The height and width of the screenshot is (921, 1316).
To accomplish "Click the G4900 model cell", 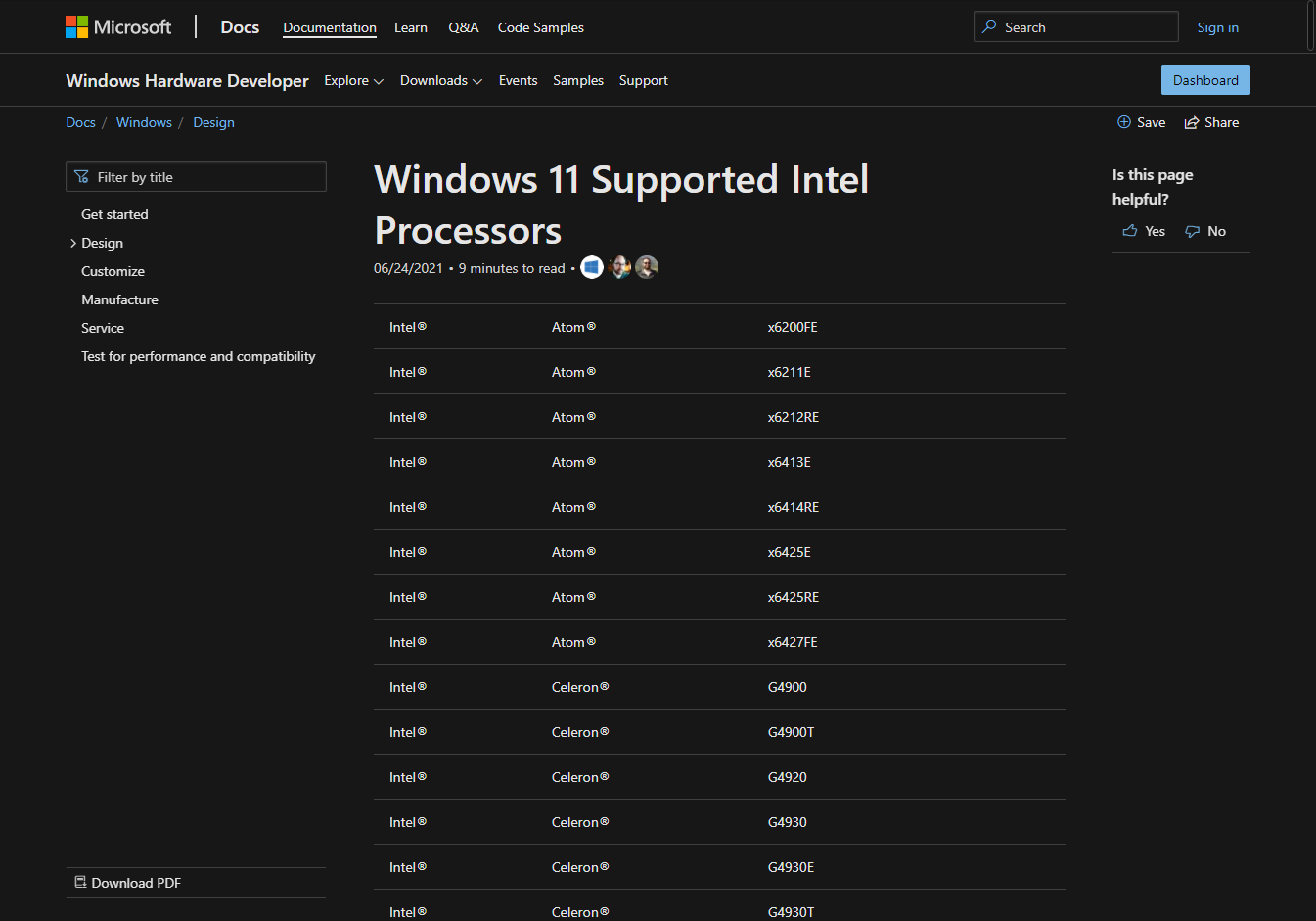I will click(788, 687).
